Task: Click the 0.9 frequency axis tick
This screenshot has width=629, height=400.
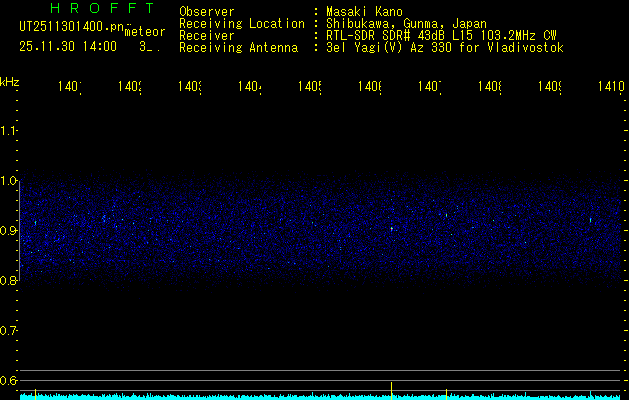Action: tap(9, 231)
